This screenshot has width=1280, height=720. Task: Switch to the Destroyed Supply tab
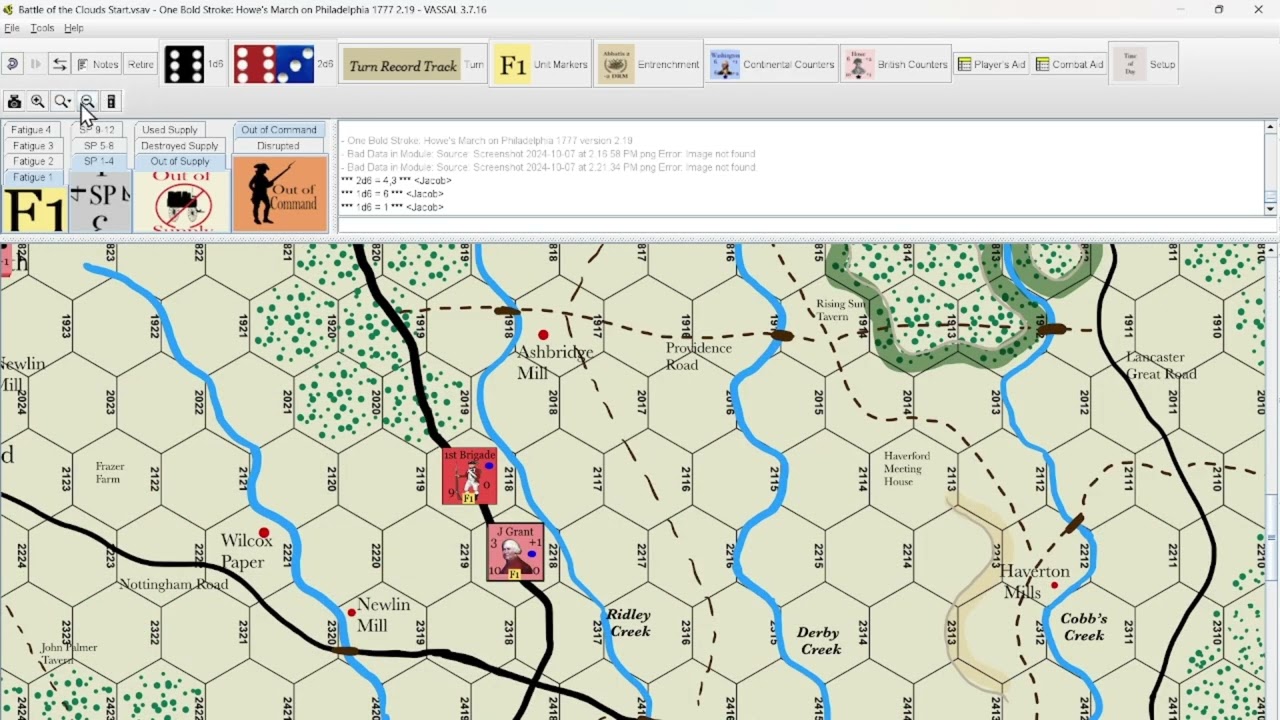[180, 145]
